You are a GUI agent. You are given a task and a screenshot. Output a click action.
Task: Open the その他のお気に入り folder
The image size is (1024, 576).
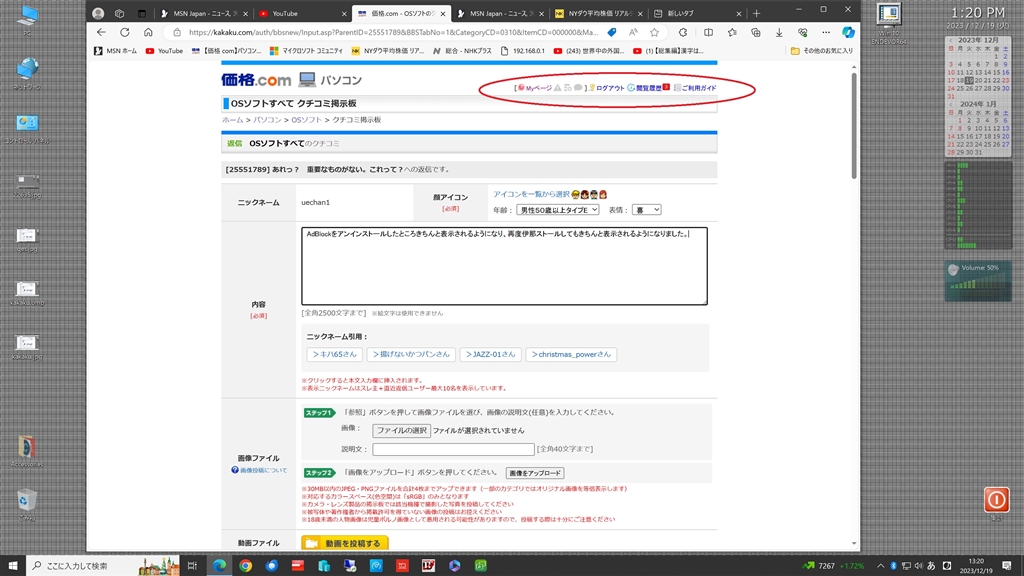pyautogui.click(x=822, y=50)
